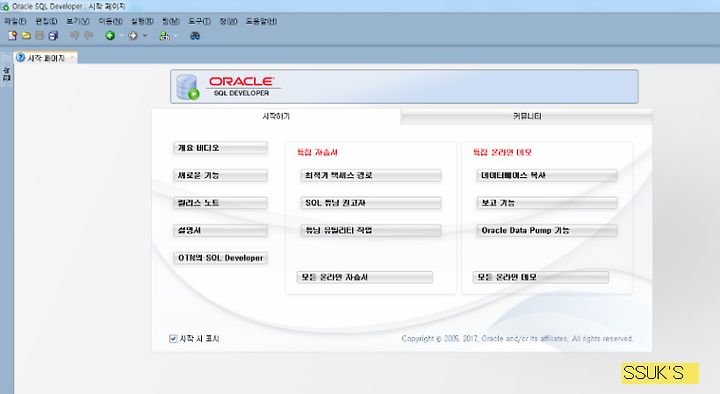The image size is (720, 394).
Task: Click the Oracle SQL Developer database logo
Action: pyautogui.click(x=187, y=87)
